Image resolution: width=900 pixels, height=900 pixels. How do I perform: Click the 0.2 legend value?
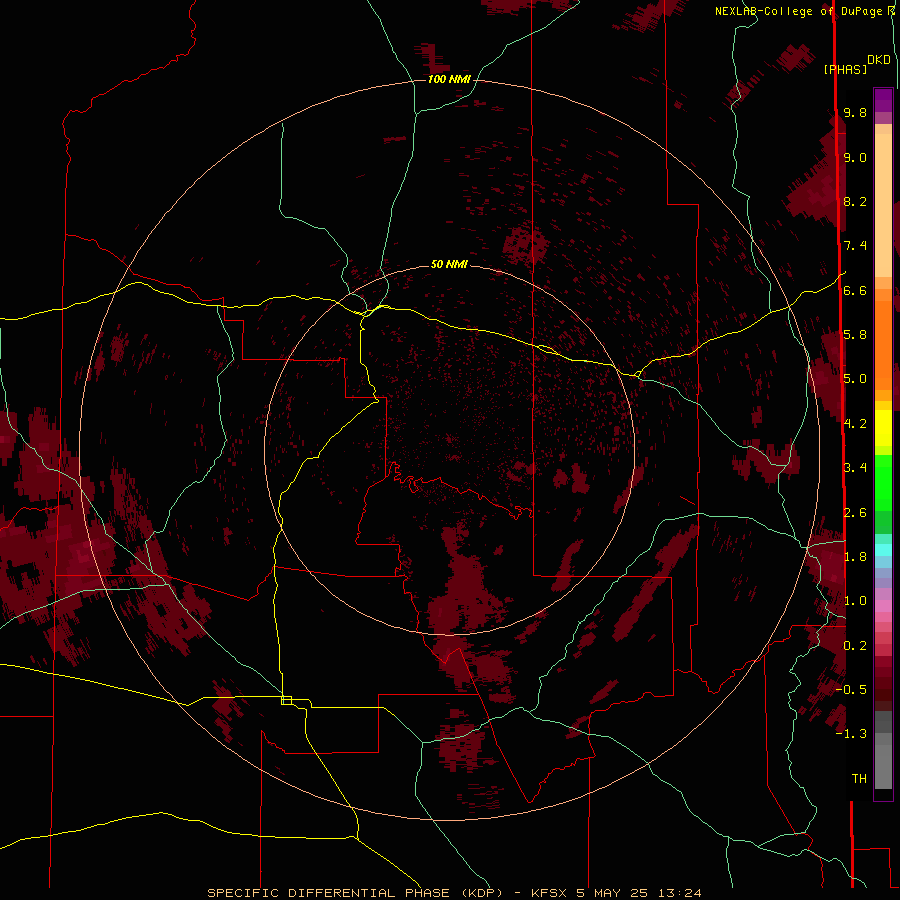point(855,646)
